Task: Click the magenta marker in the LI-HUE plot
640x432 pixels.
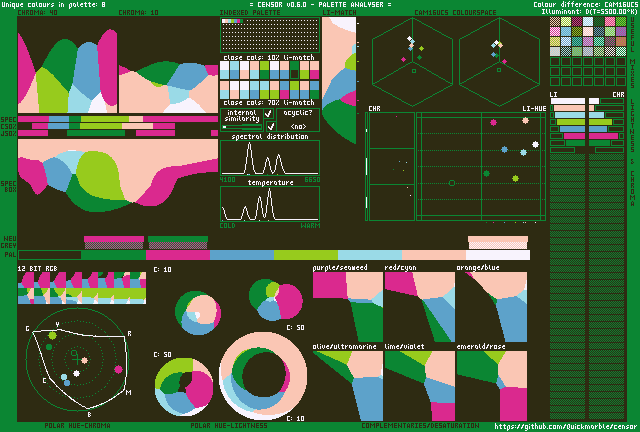Action: tap(493, 122)
